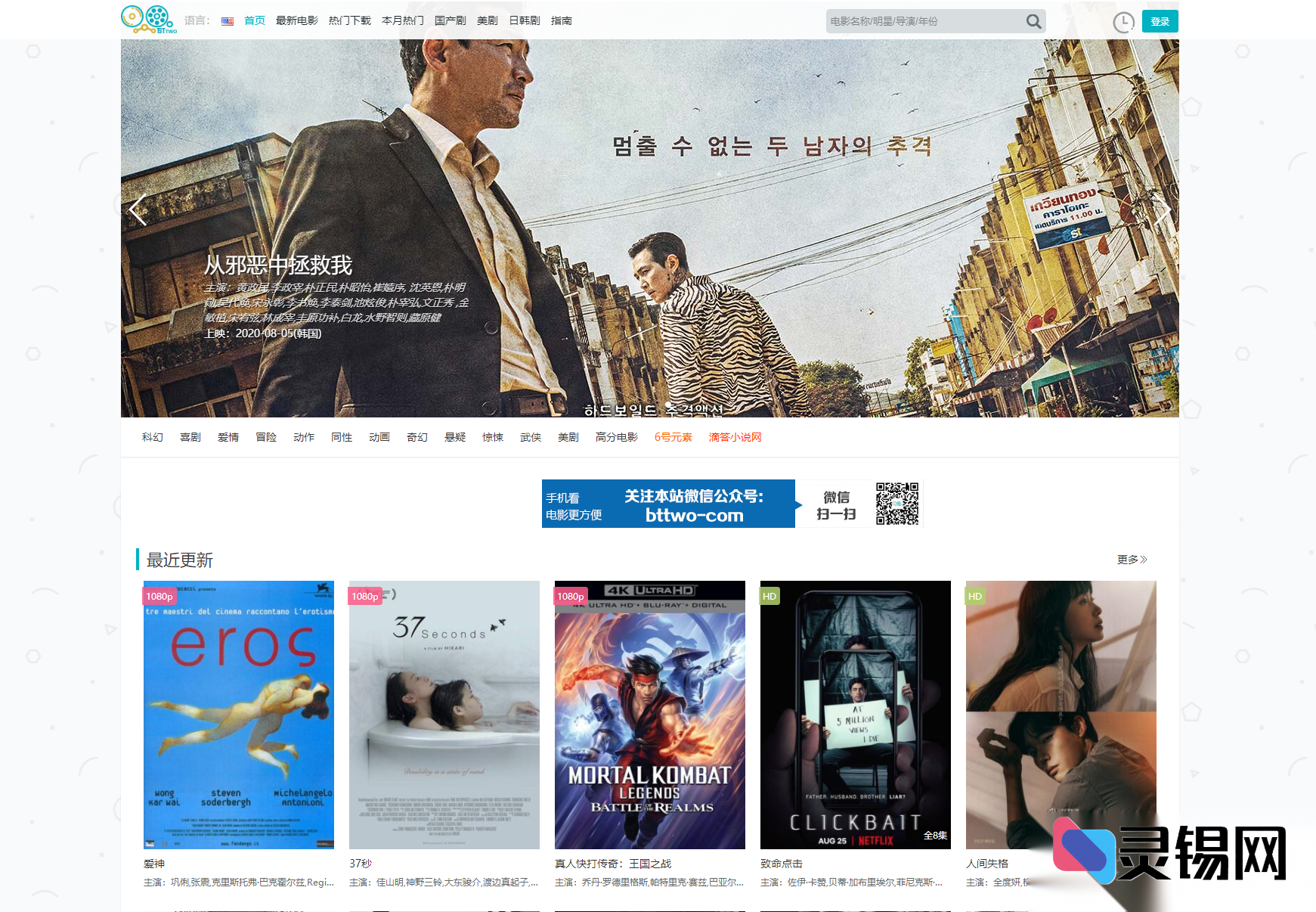This screenshot has height=912, width=1316.
Task: Click the BTtwo site logo
Action: click(147, 20)
